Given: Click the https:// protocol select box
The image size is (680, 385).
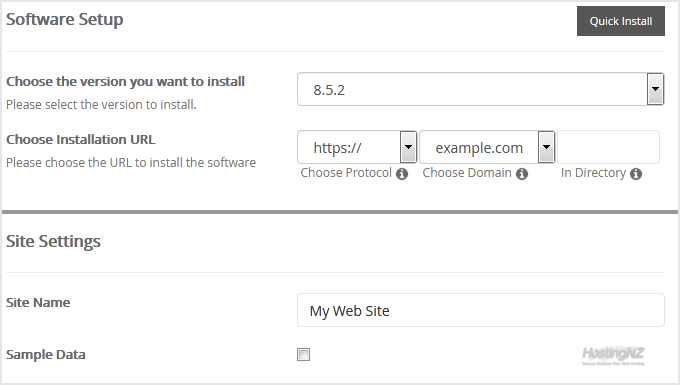Looking at the screenshot, I should point(357,147).
